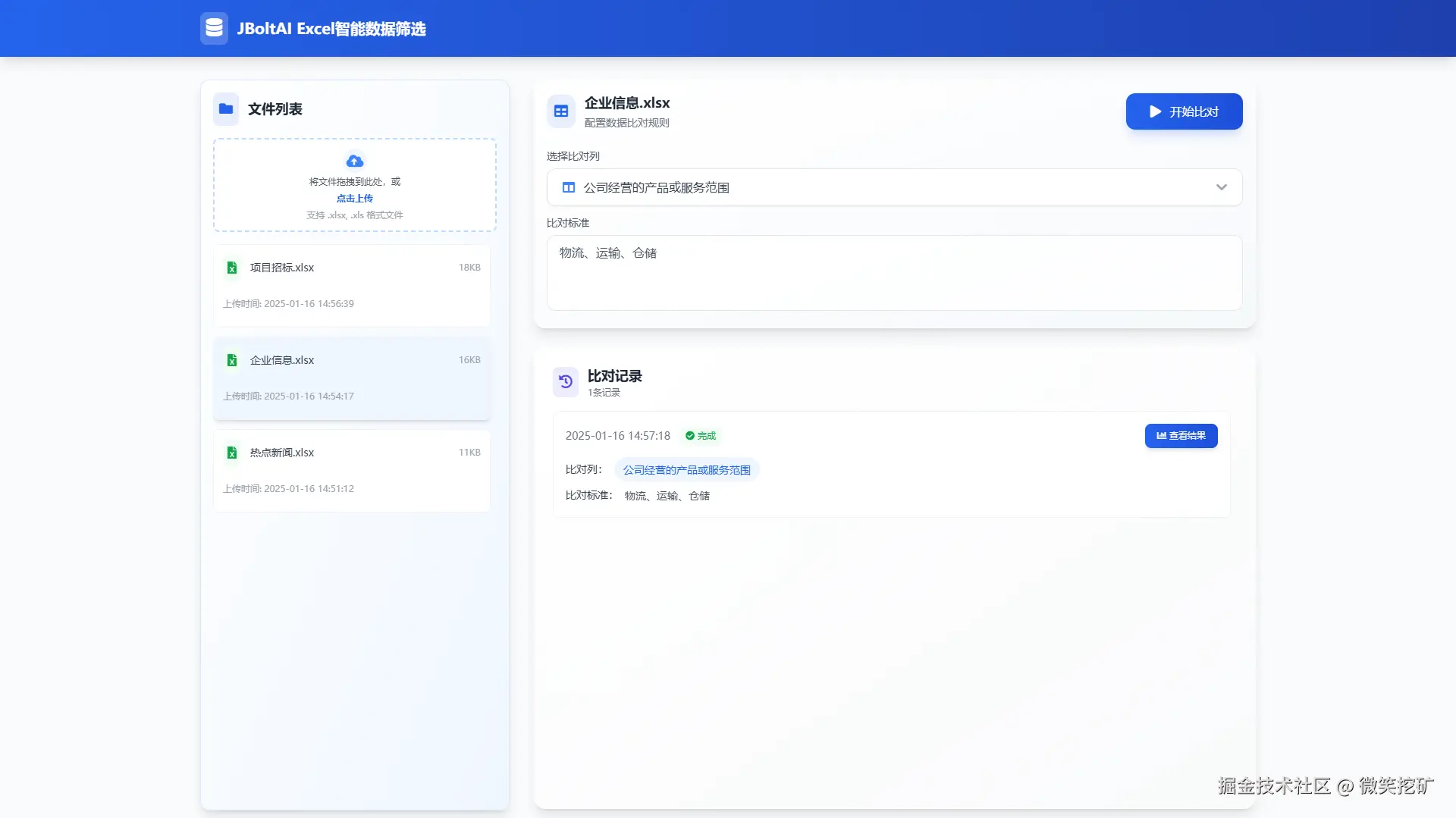
Task: Click the 支持 .xlsx, .xls 格式文件 hint
Action: (355, 215)
